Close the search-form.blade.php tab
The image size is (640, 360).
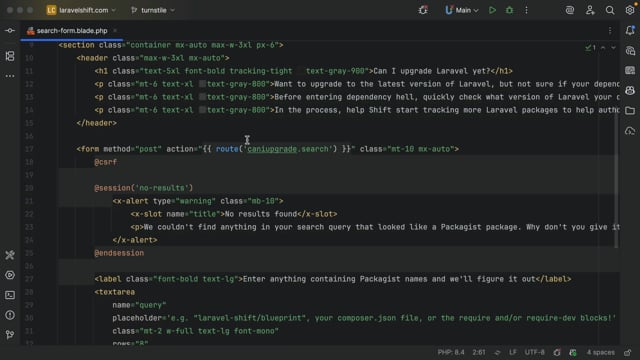(115, 31)
